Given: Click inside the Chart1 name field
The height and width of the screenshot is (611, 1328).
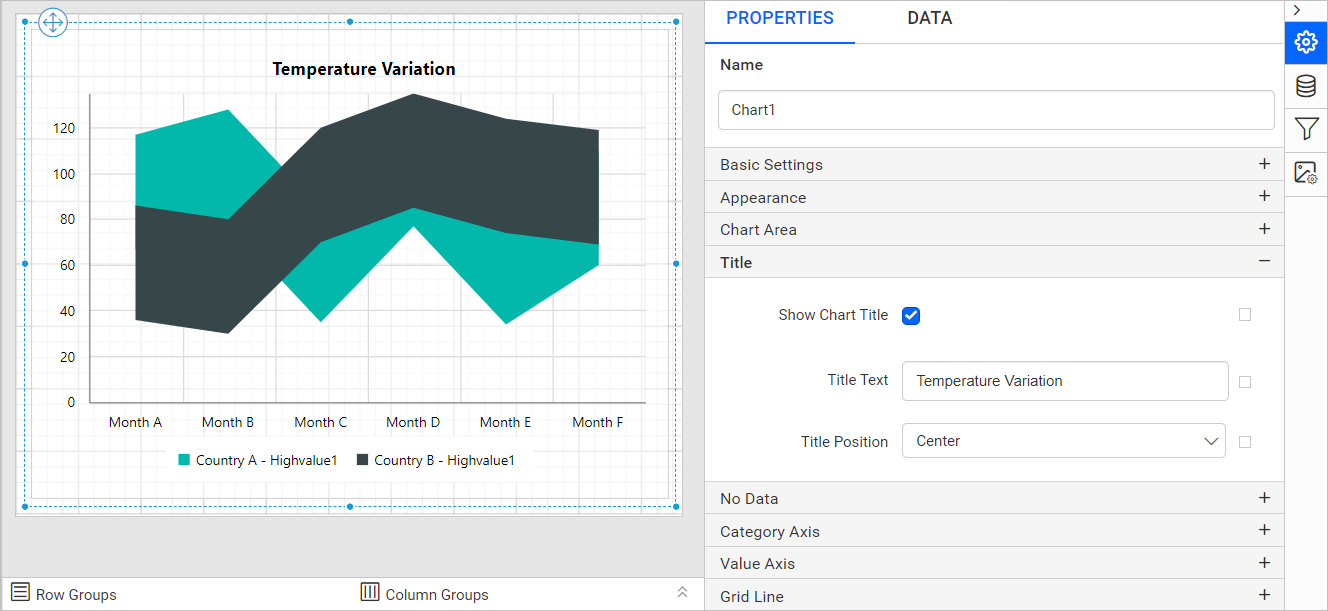Looking at the screenshot, I should 996,110.
